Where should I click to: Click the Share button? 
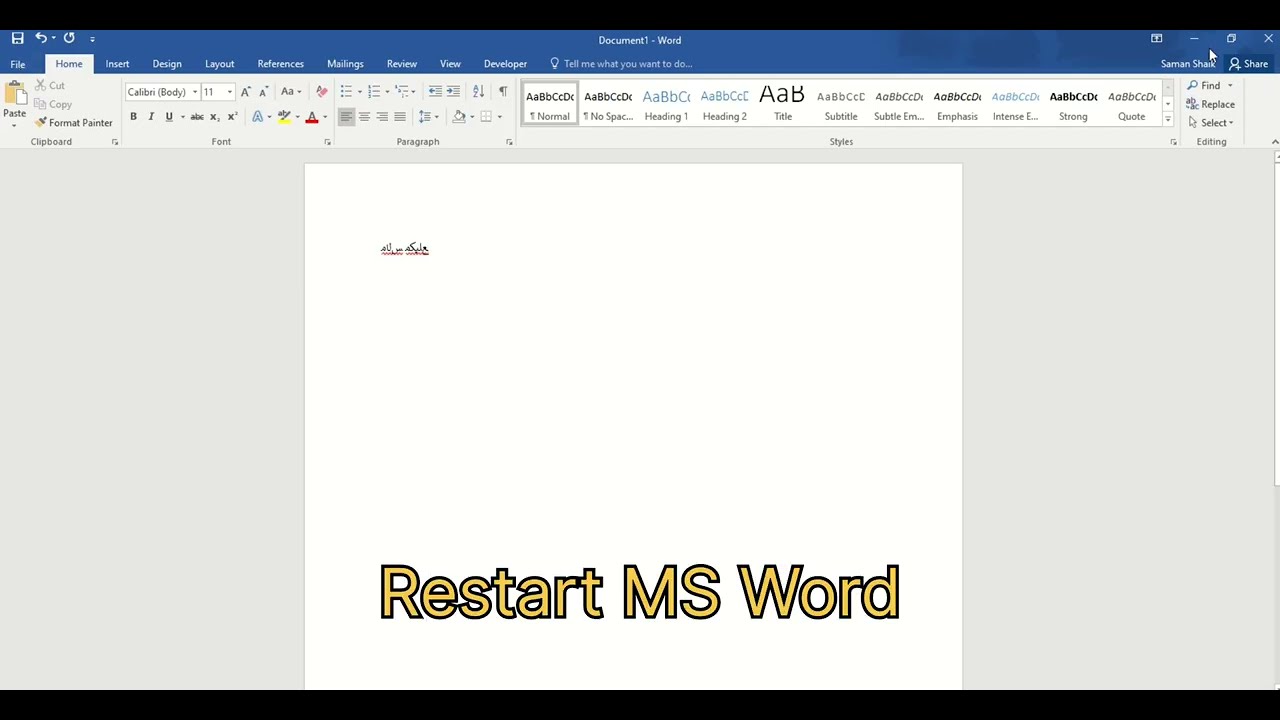pyautogui.click(x=1249, y=64)
